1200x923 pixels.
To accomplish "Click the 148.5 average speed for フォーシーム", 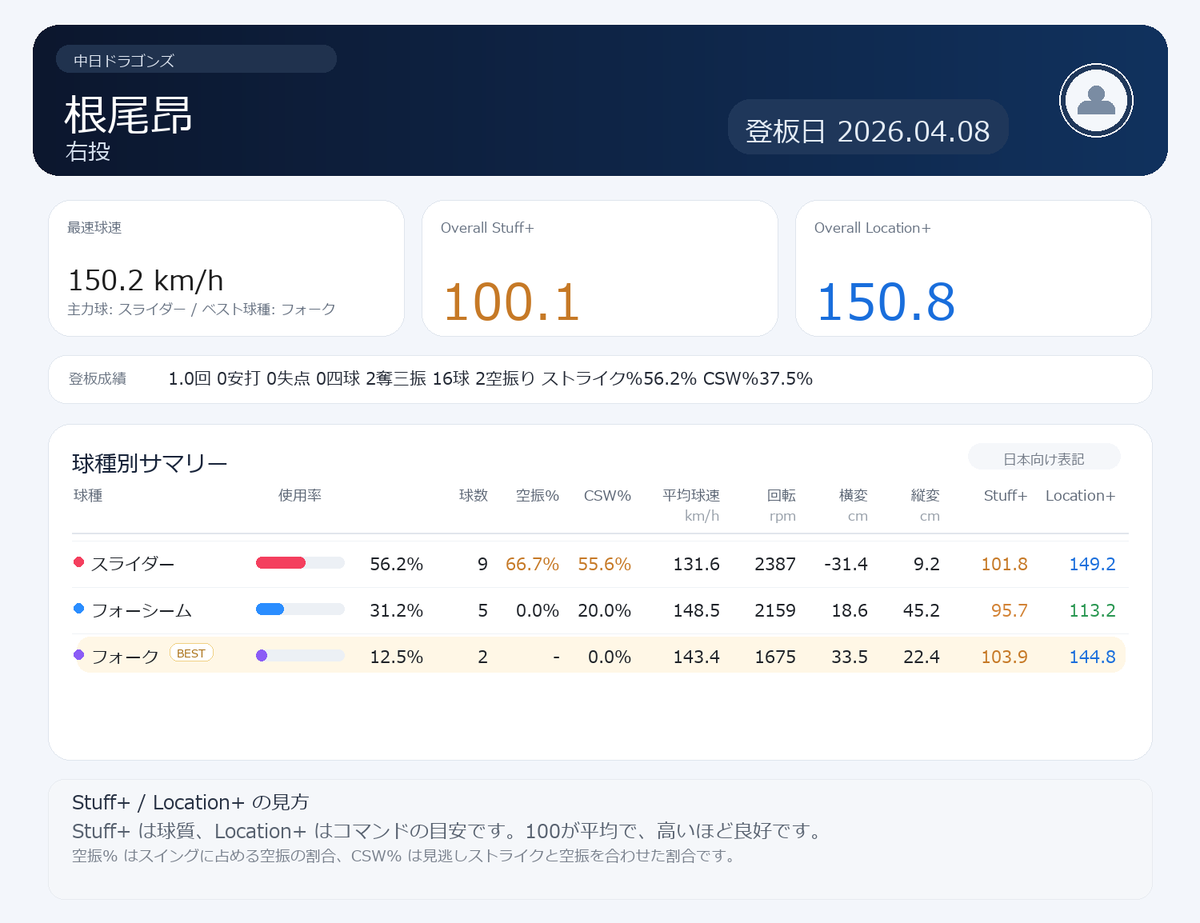I will pos(696,610).
